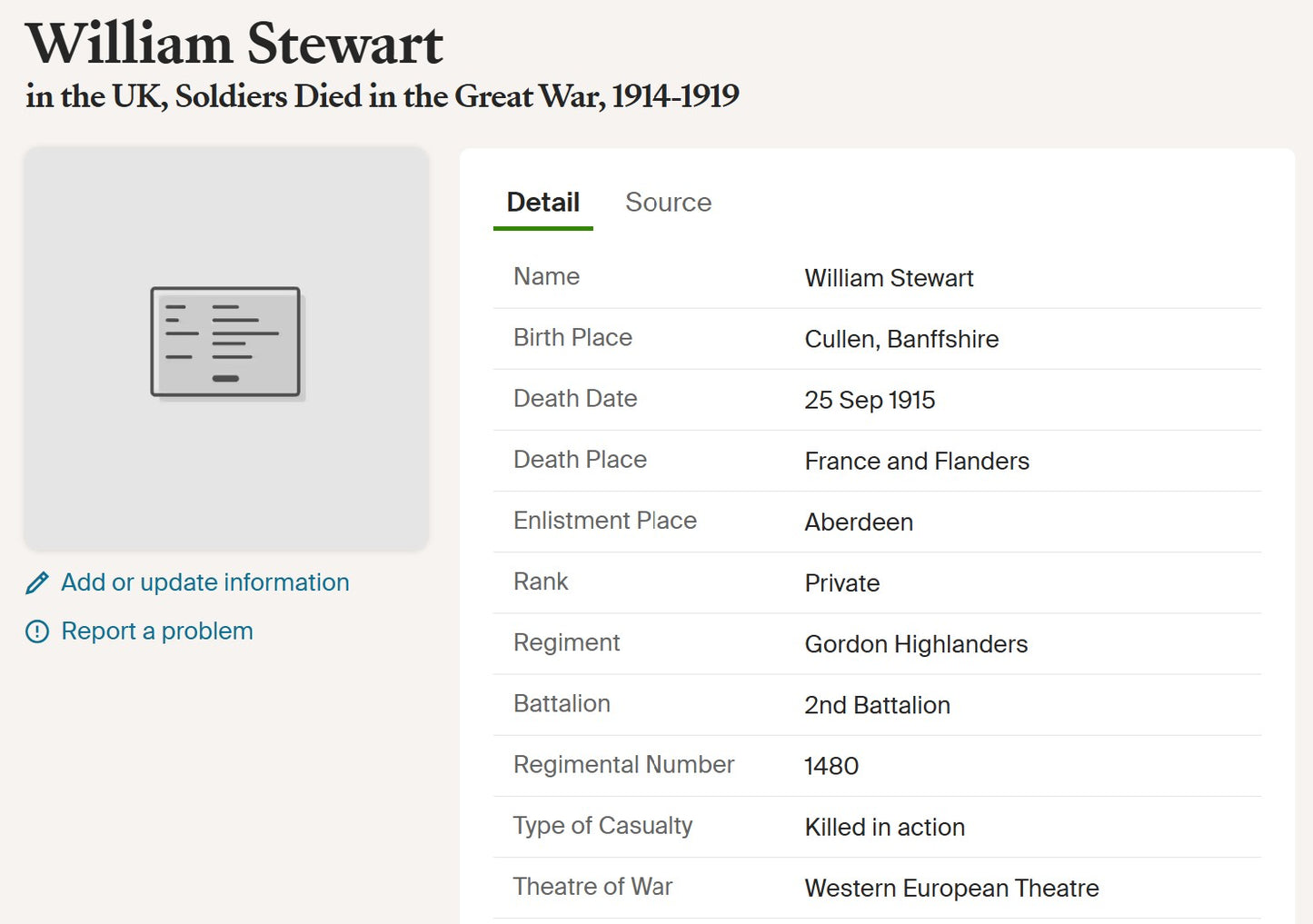1313x924 pixels.
Task: Click the Soldiers Died in the Great War subtitle
Action: (x=382, y=96)
